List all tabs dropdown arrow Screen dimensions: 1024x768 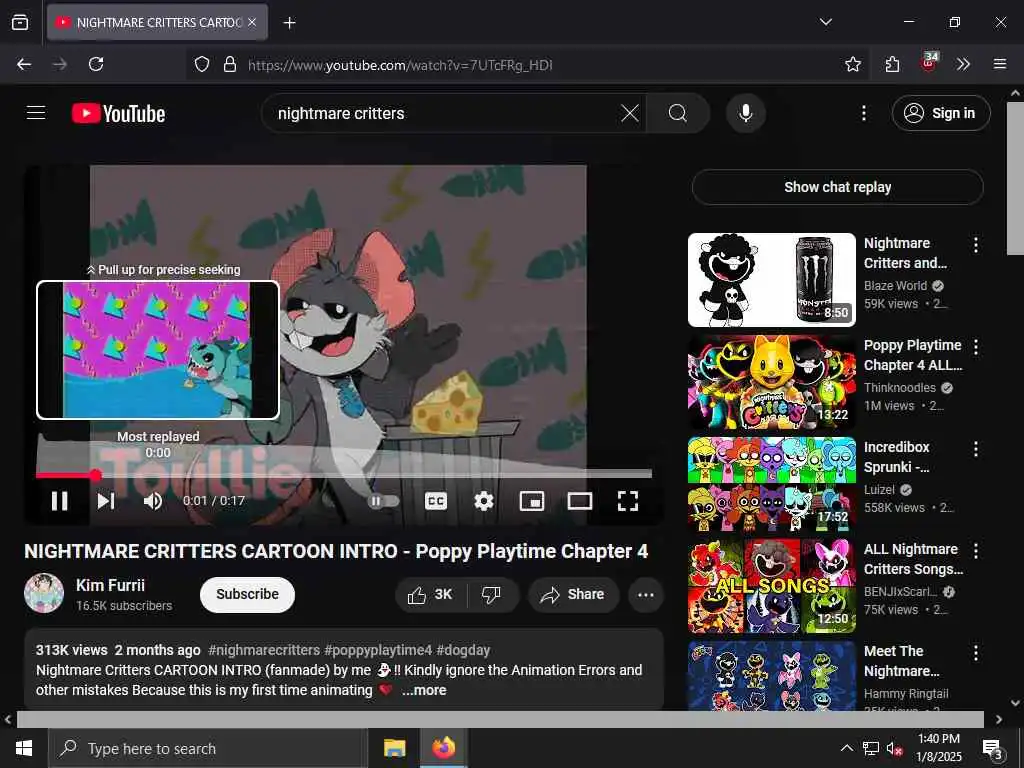[825, 22]
